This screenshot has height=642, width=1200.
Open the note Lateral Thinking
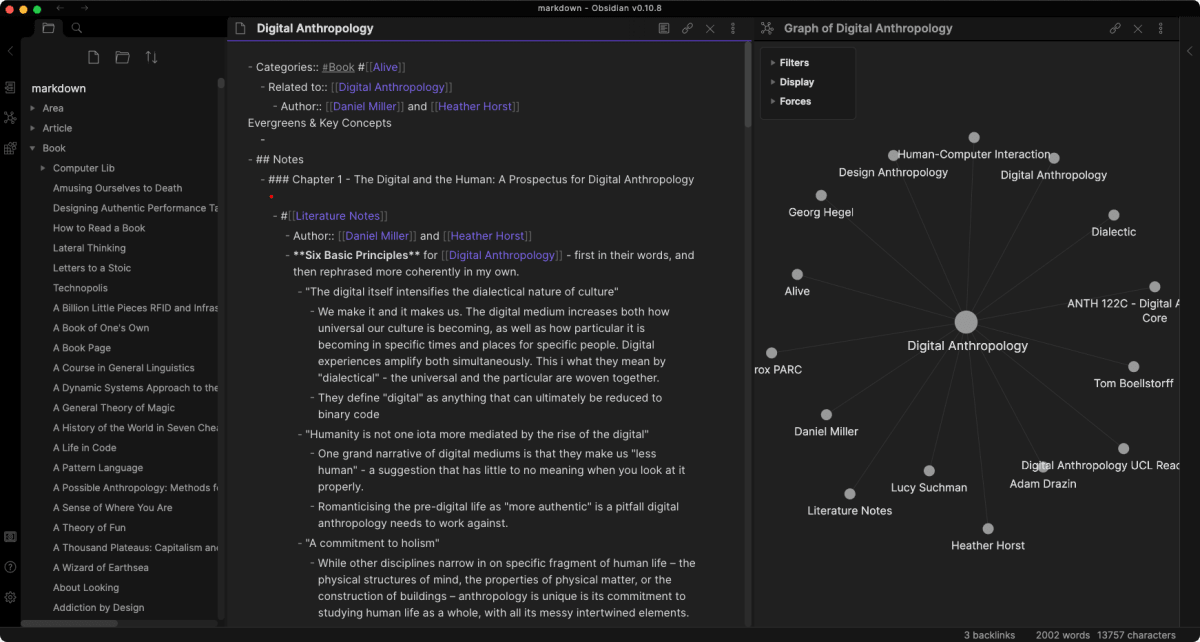pos(89,248)
